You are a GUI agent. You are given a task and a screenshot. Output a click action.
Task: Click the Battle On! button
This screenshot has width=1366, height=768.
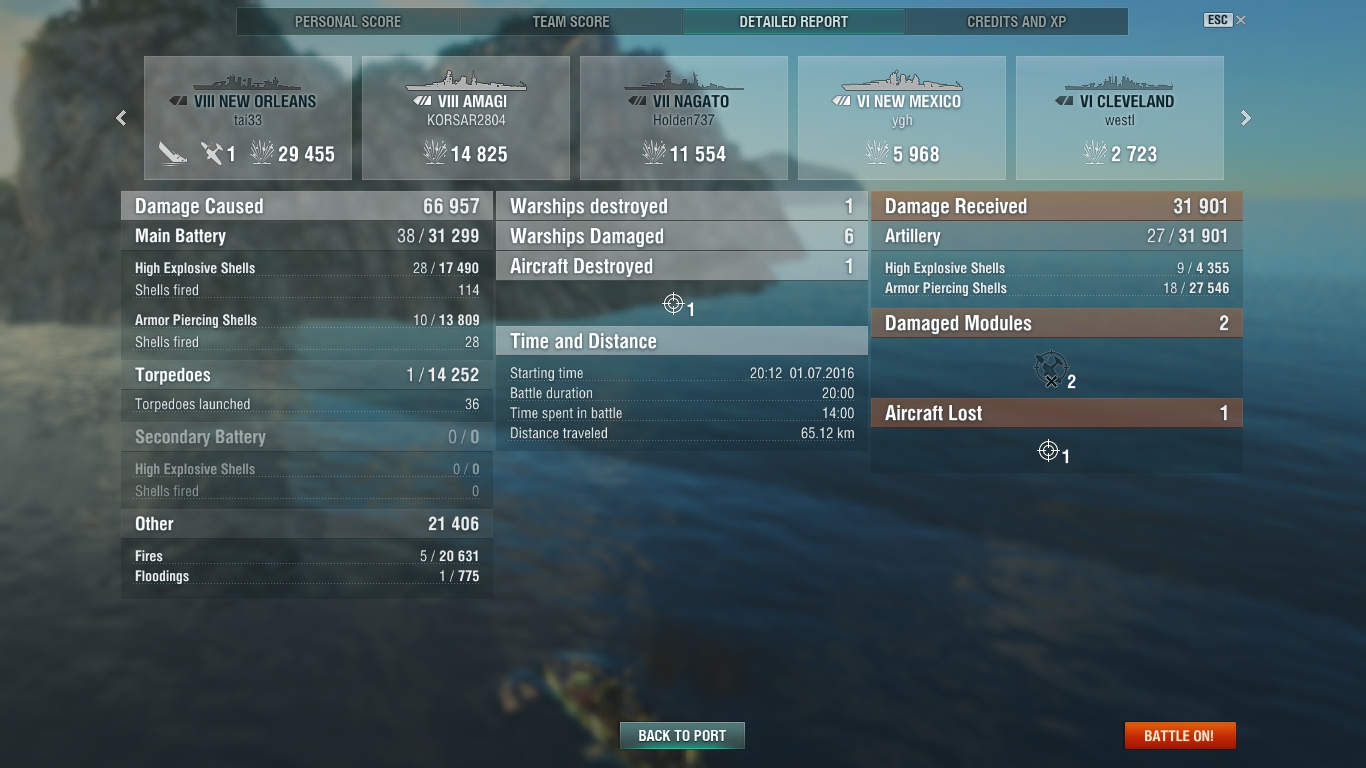(x=1180, y=735)
